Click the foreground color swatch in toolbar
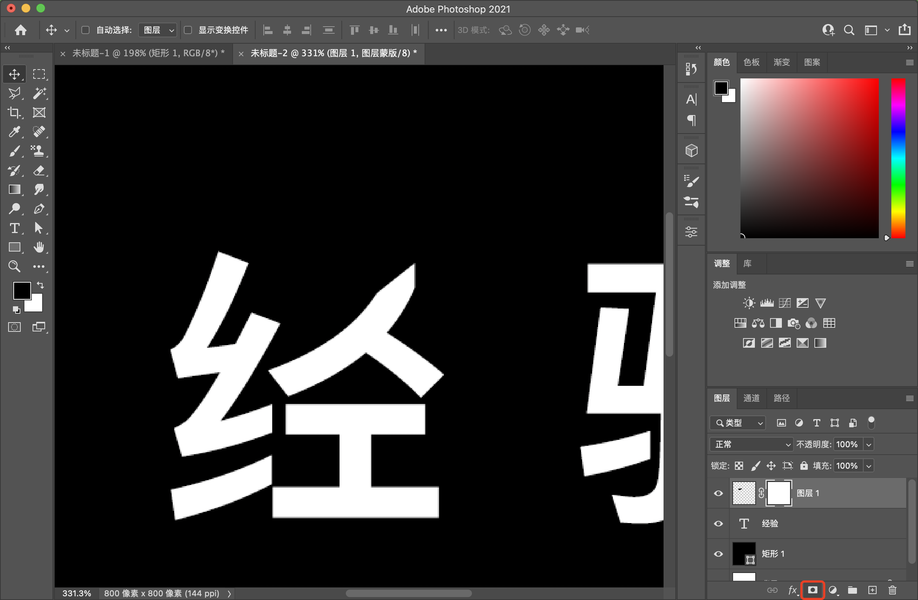Screen dimensions: 918x600 (22, 290)
